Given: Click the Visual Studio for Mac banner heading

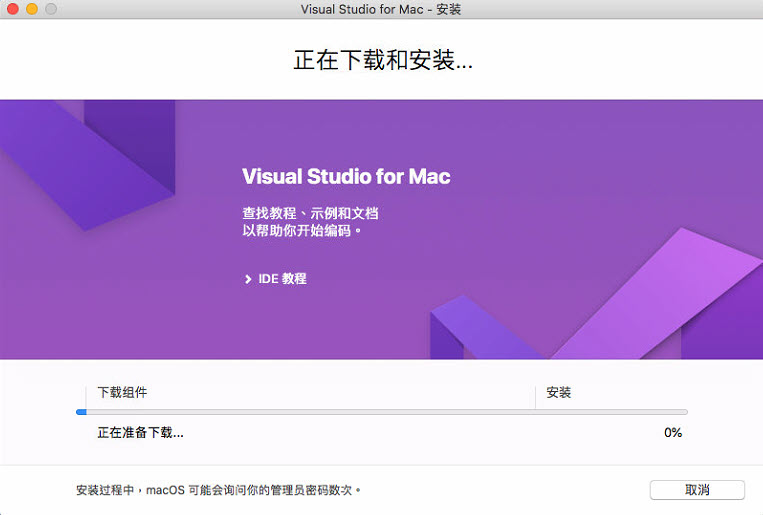Looking at the screenshot, I should 346,176.
